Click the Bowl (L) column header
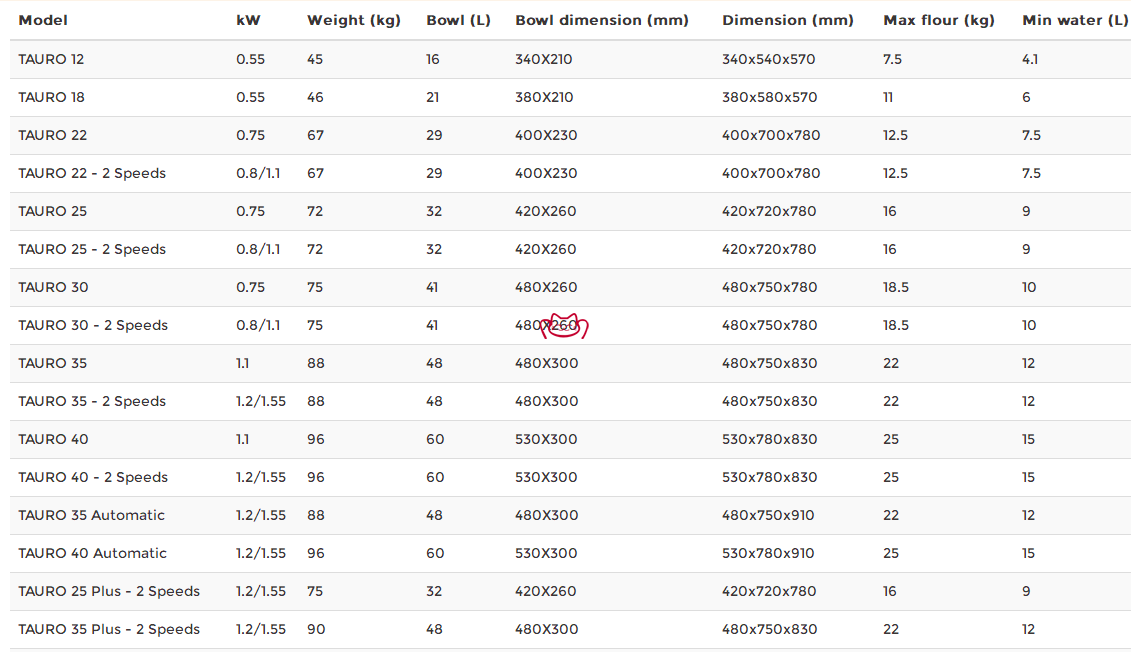The width and height of the screenshot is (1131, 652). (458, 20)
